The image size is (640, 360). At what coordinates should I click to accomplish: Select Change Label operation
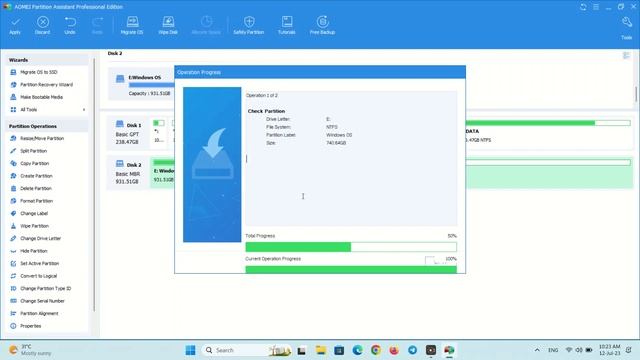click(34, 213)
